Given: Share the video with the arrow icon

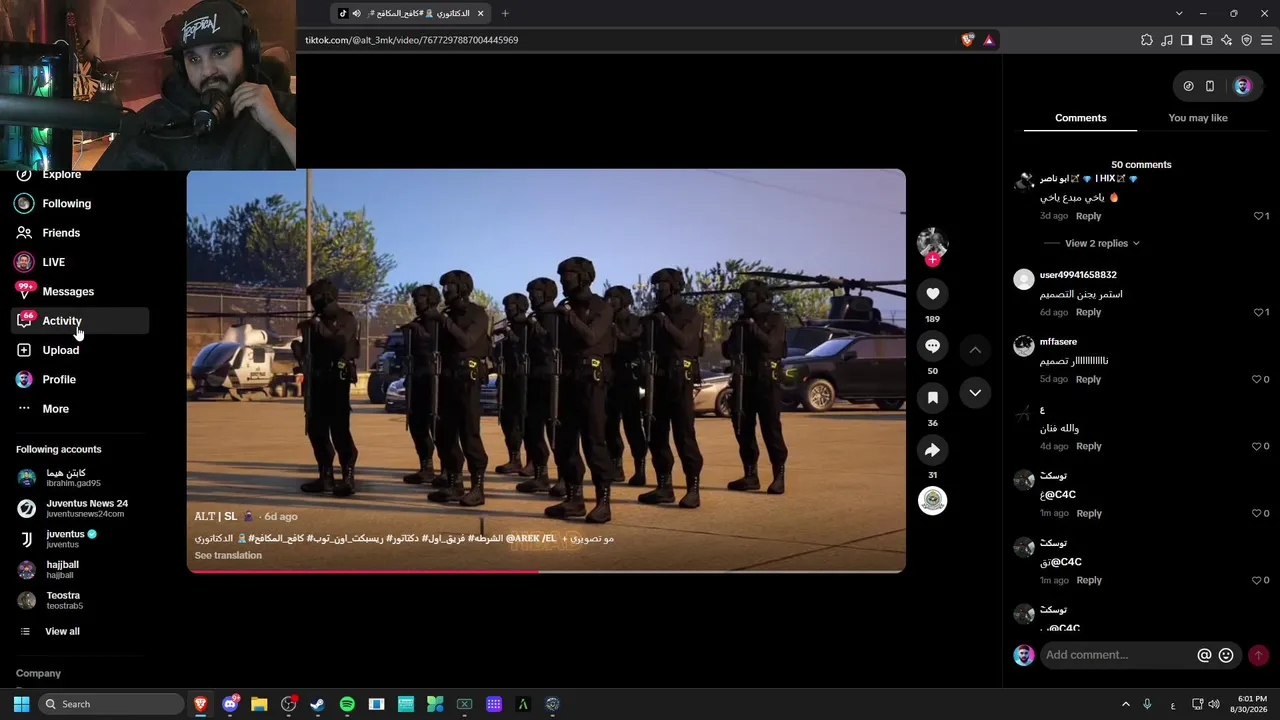Looking at the screenshot, I should pos(932,450).
